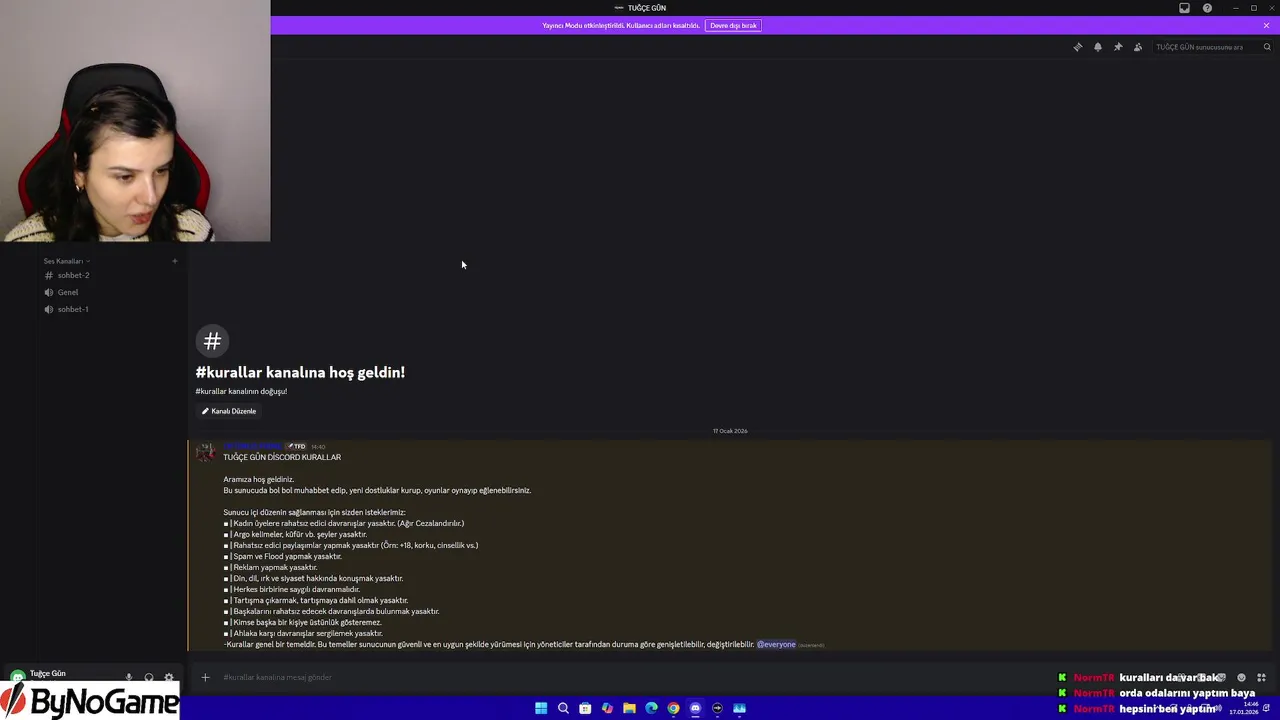Toggle the microphone mute icon
Image resolution: width=1280 pixels, height=720 pixels.
128,677
